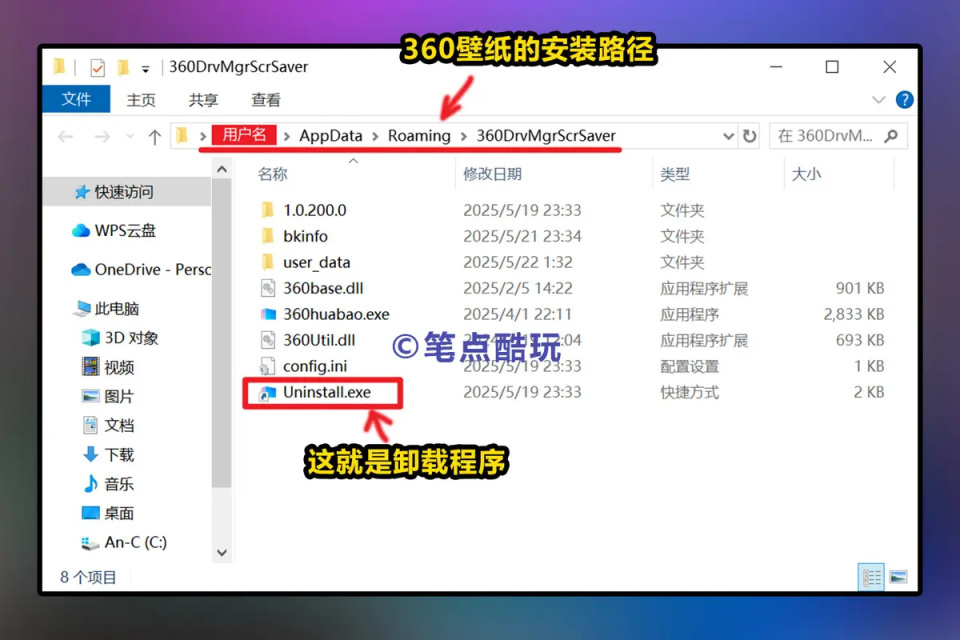Click 用户名 breadcrumb segment

tap(244, 135)
